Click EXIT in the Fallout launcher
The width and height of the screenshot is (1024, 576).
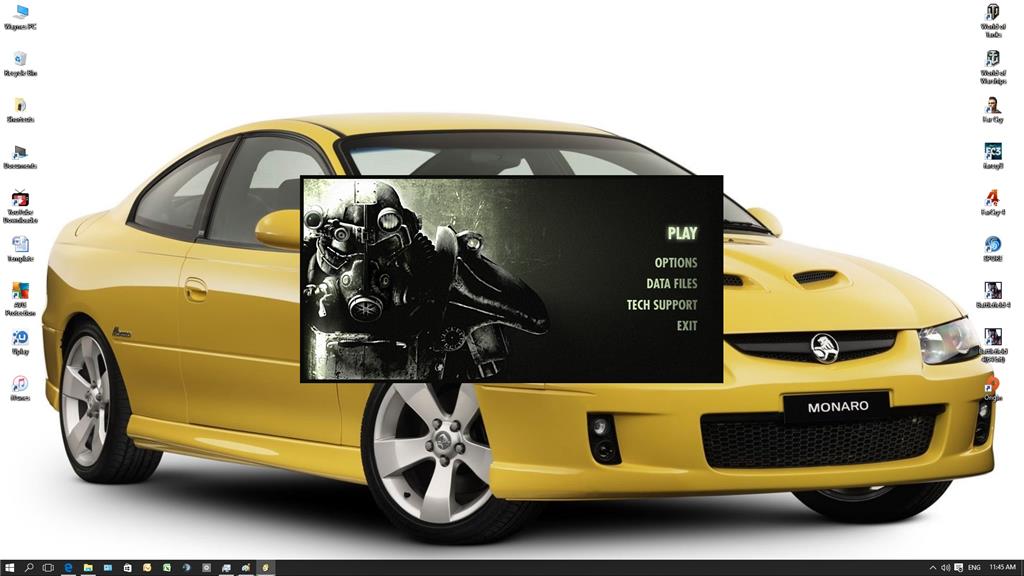pos(686,326)
